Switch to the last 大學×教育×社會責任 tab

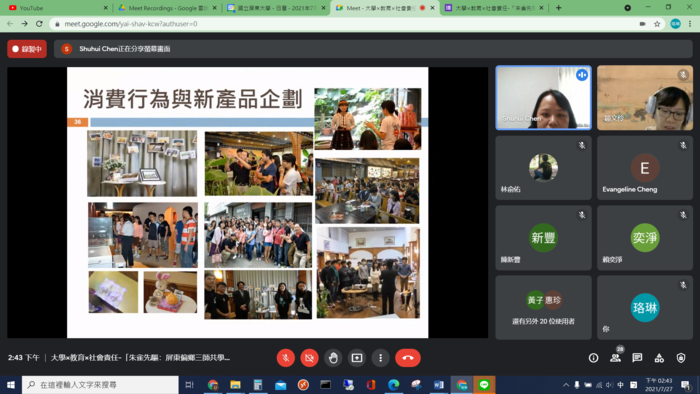pos(494,8)
